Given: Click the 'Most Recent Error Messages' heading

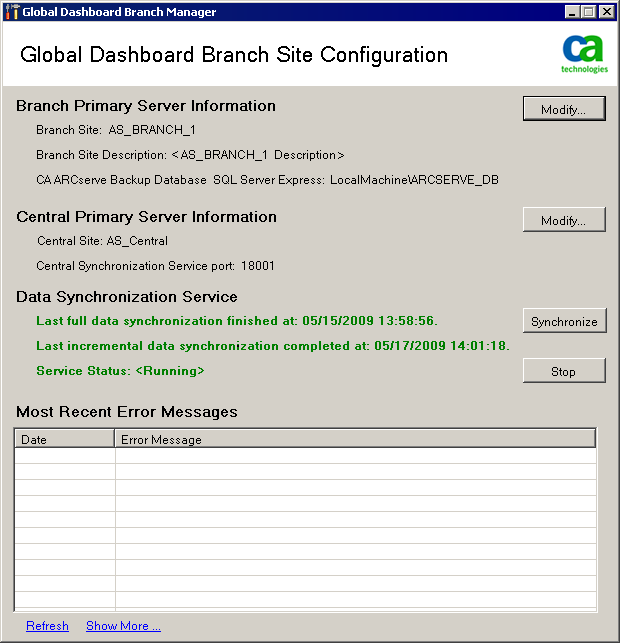Looking at the screenshot, I should 127,412.
